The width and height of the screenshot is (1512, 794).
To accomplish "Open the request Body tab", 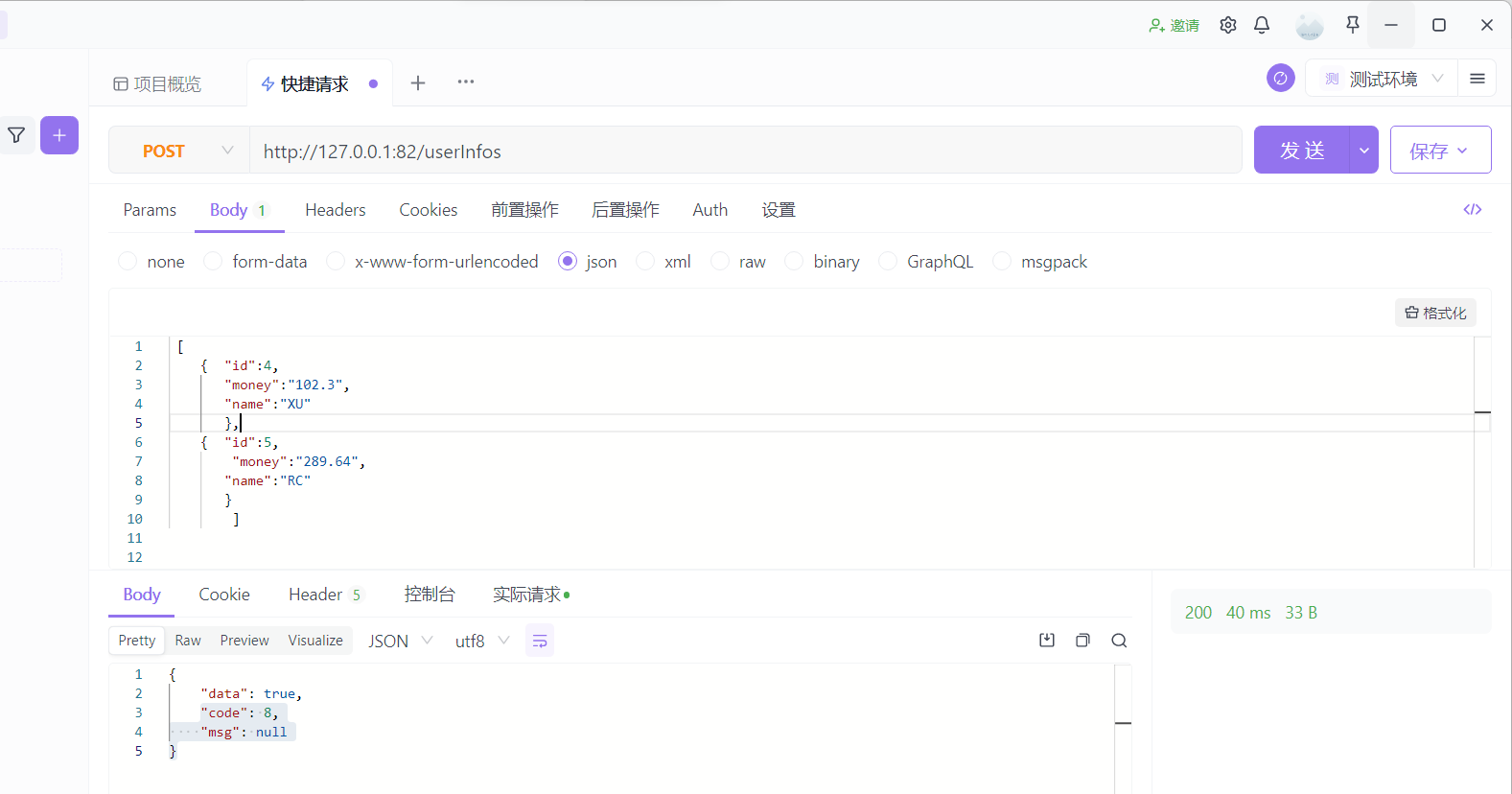I will [x=239, y=210].
